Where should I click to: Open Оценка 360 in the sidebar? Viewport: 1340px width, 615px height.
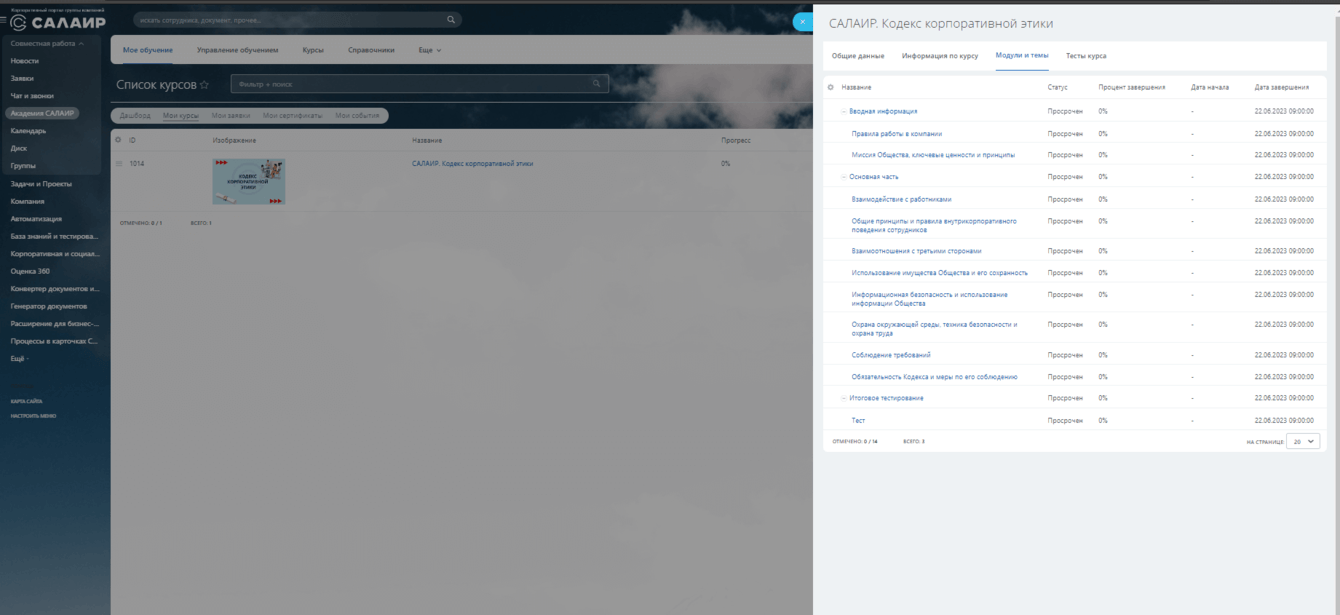point(30,271)
